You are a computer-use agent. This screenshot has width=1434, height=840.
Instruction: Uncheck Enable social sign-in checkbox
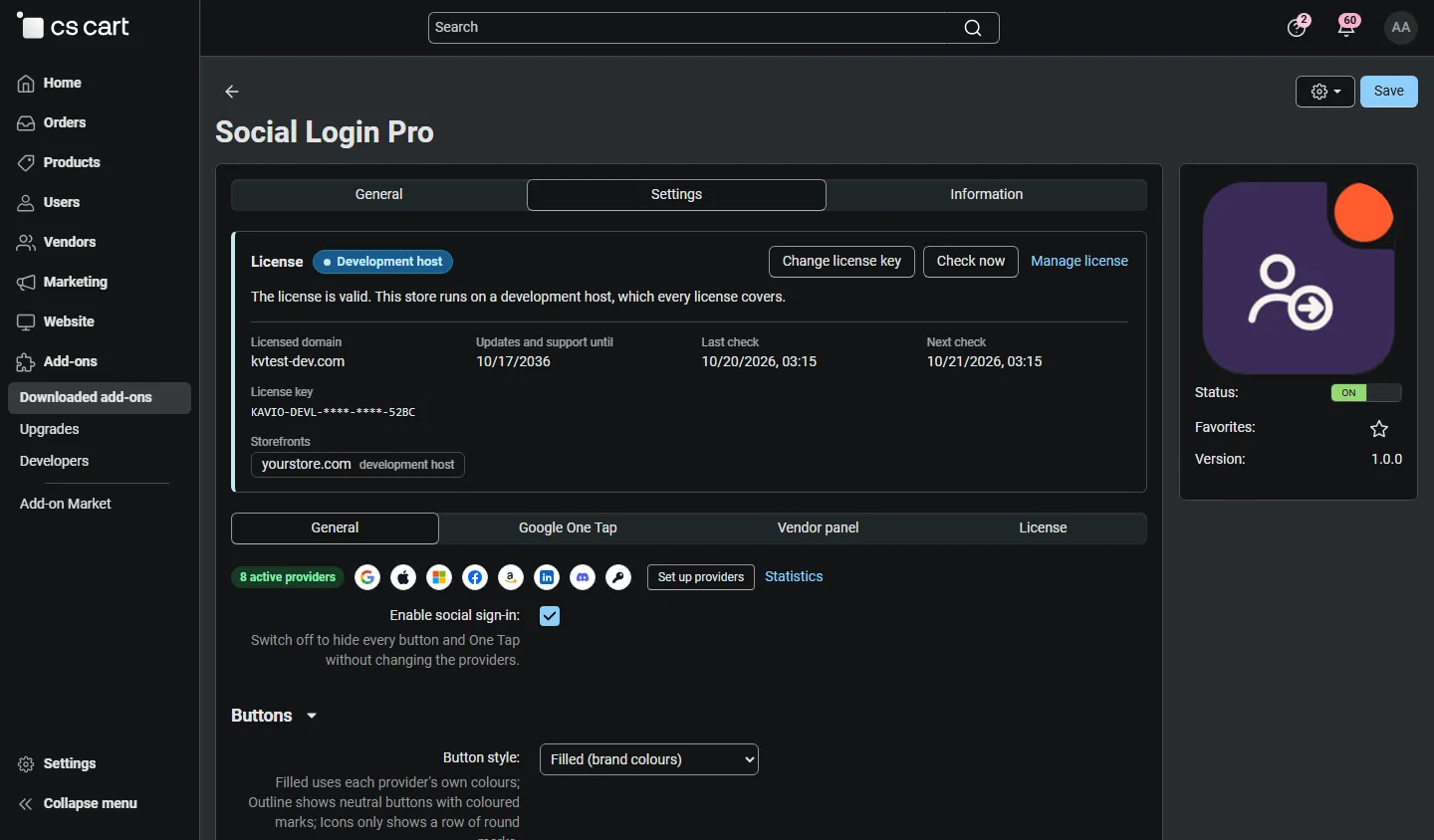coord(550,616)
